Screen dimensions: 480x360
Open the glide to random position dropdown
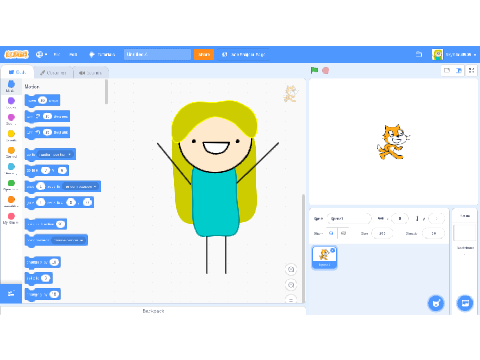(x=81, y=187)
